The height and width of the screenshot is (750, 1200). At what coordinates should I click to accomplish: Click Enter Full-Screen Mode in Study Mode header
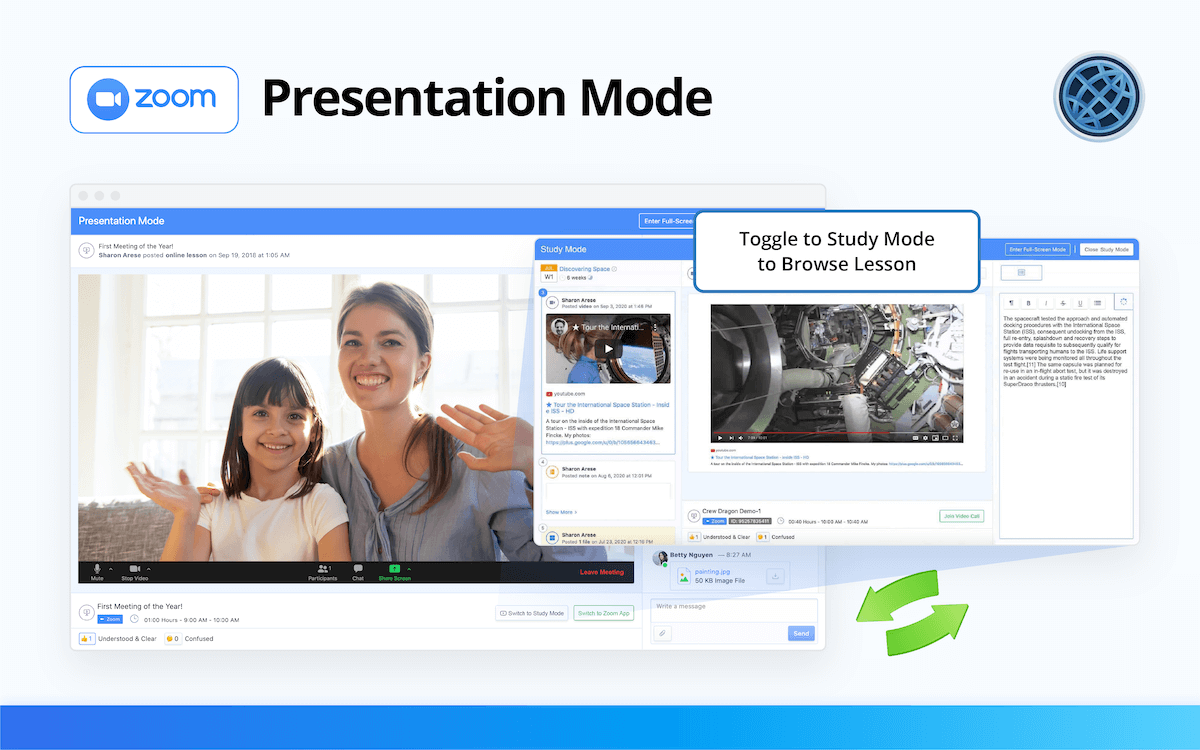1039,249
